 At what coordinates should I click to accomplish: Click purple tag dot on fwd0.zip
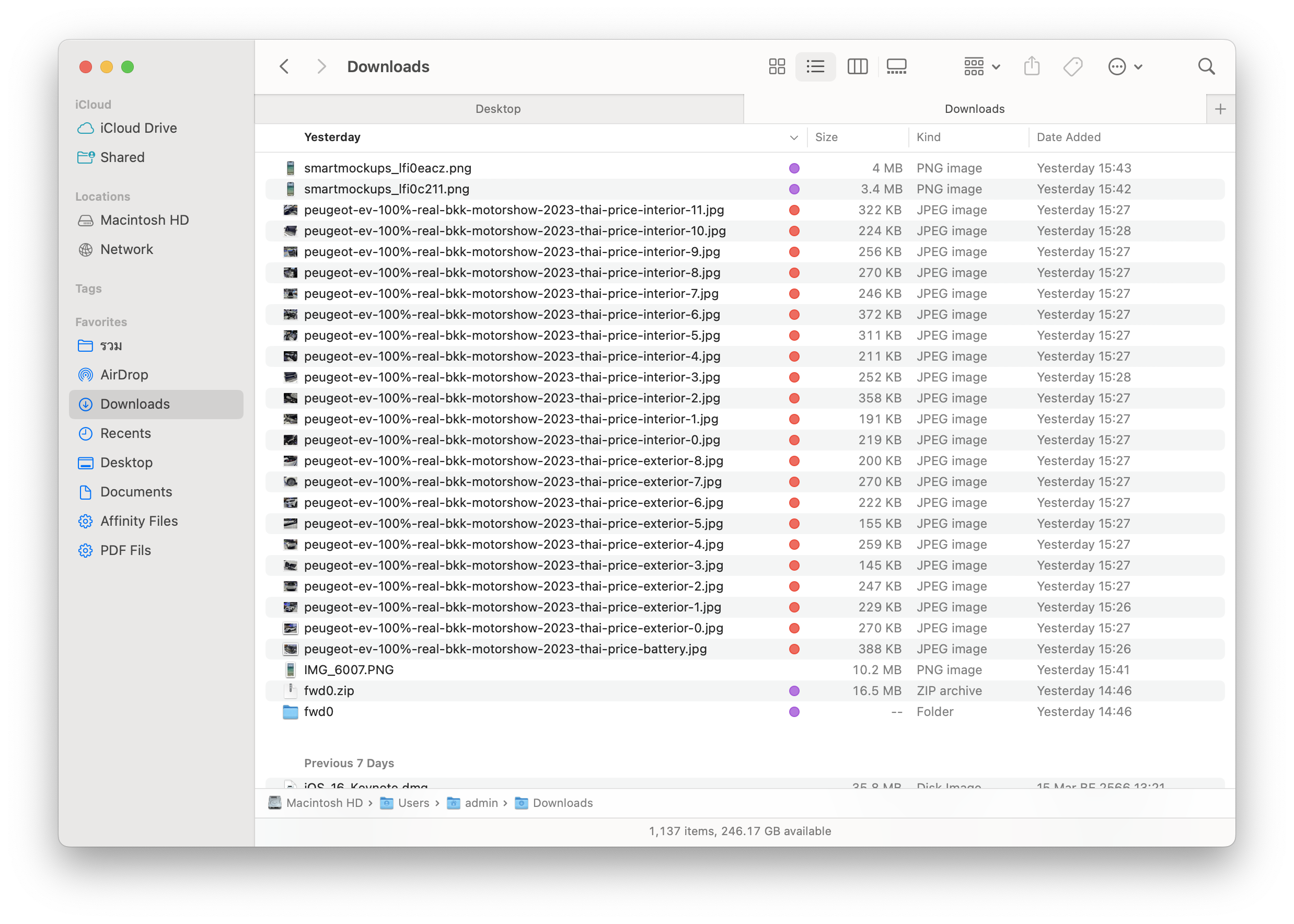794,691
